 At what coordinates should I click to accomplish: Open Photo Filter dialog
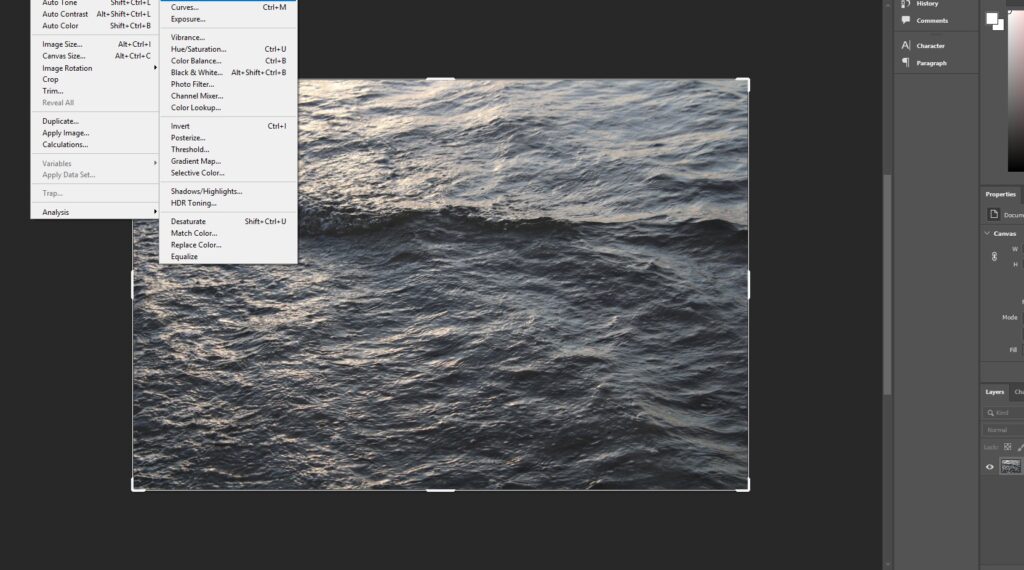228,84
